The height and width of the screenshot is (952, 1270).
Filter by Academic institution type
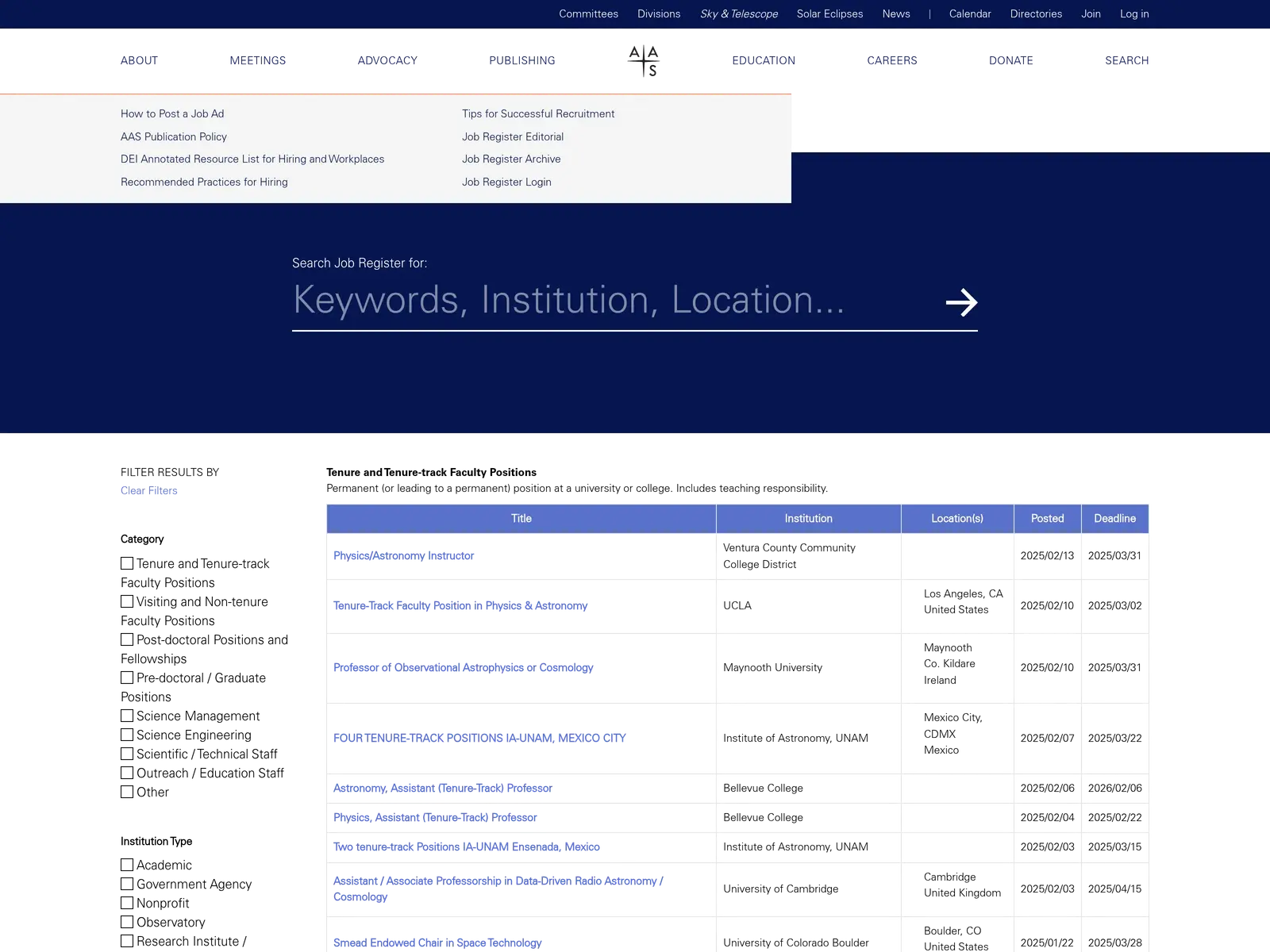(127, 865)
